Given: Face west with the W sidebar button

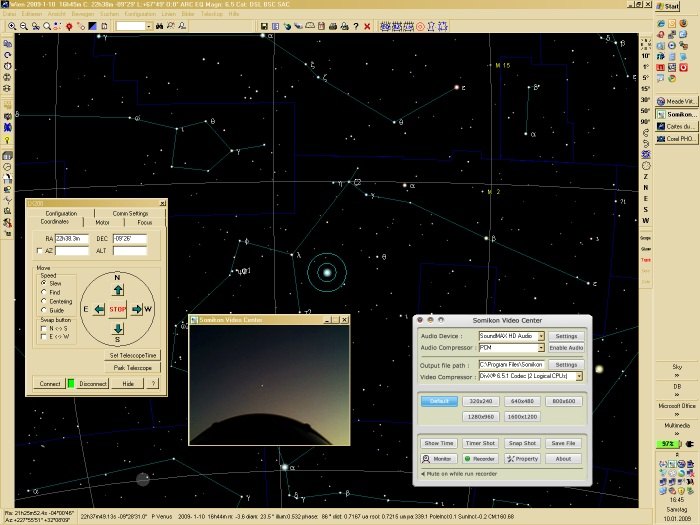Looking at the screenshot, I should [x=646, y=221].
